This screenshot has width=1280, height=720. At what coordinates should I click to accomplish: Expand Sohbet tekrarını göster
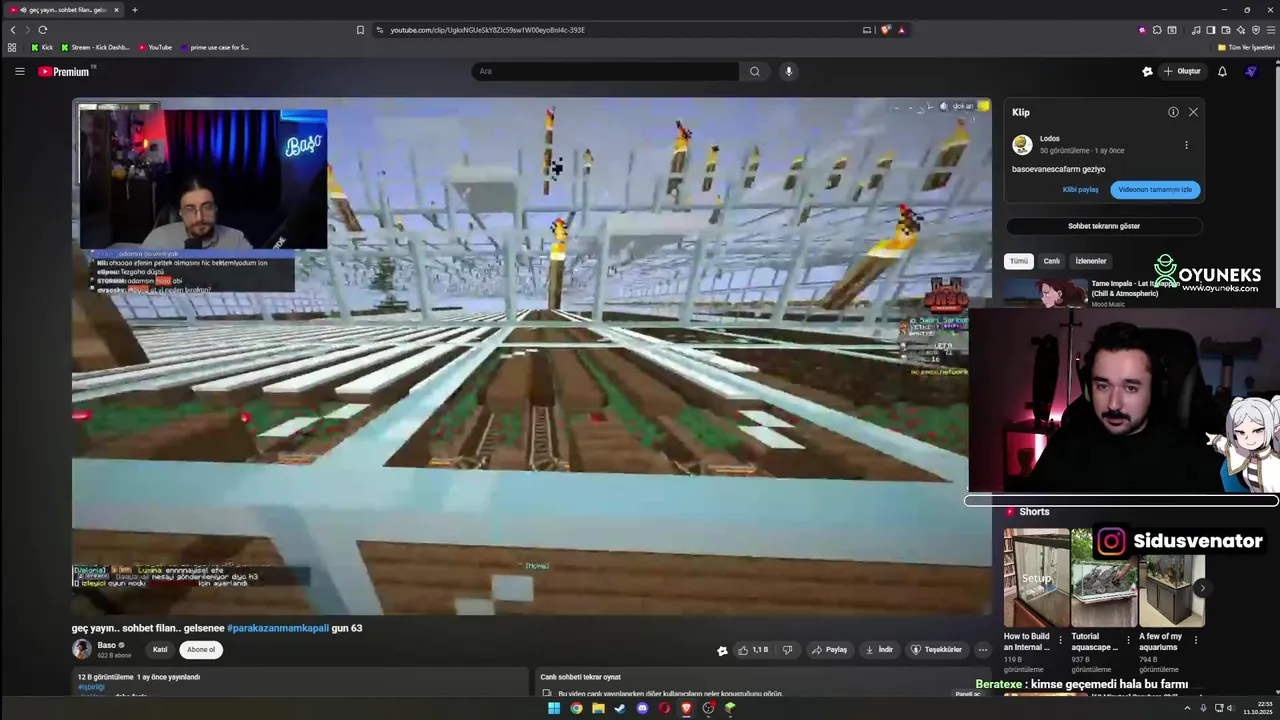(1104, 226)
